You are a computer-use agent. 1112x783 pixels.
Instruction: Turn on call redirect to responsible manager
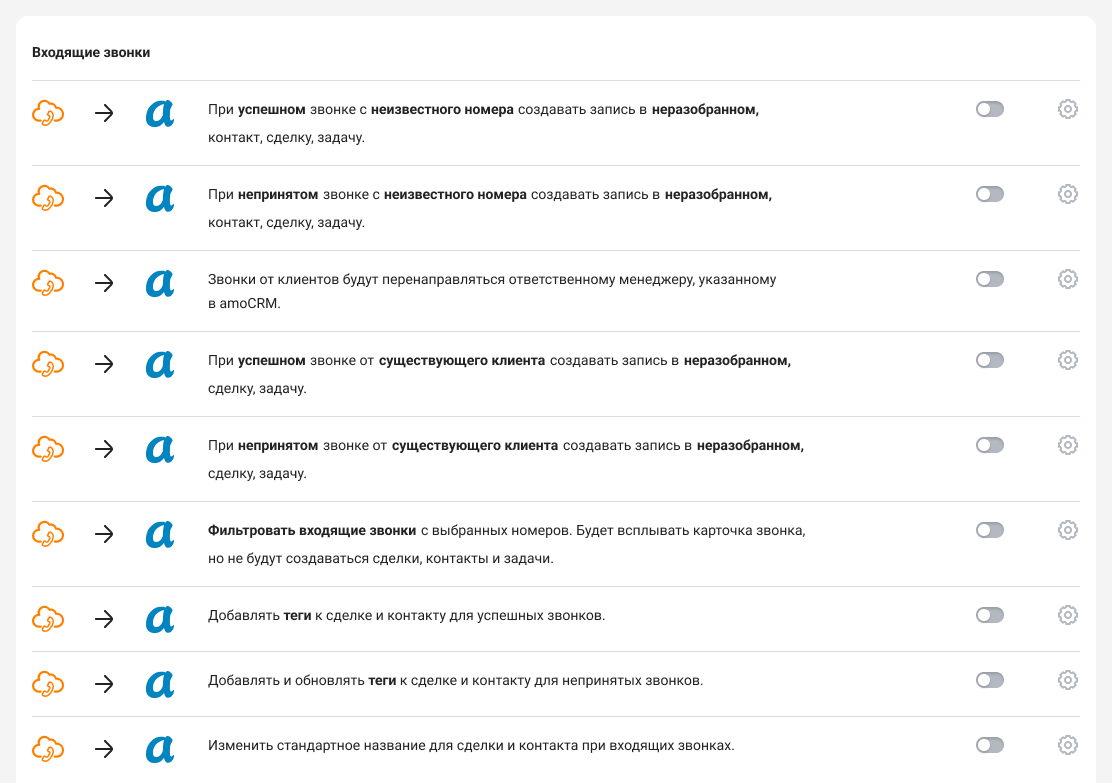click(x=989, y=279)
